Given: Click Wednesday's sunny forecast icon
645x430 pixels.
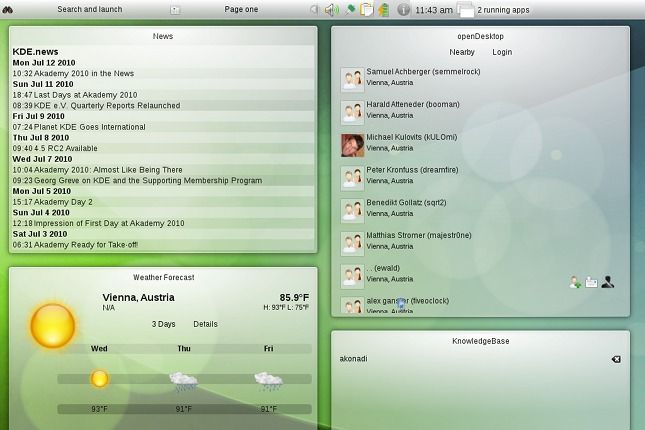Looking at the screenshot, I should pos(99,379).
